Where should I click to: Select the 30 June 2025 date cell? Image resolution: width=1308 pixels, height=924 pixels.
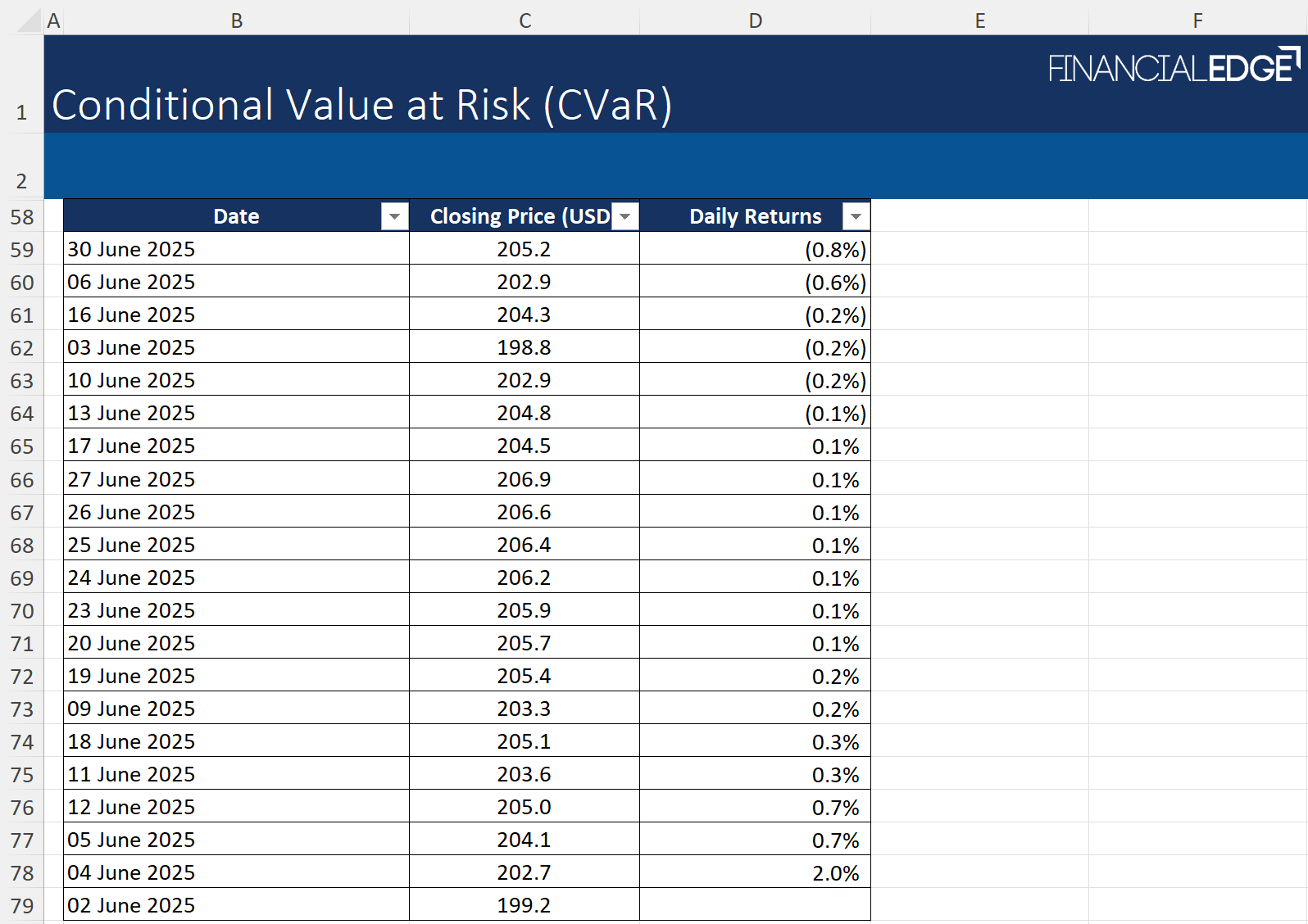[236, 249]
